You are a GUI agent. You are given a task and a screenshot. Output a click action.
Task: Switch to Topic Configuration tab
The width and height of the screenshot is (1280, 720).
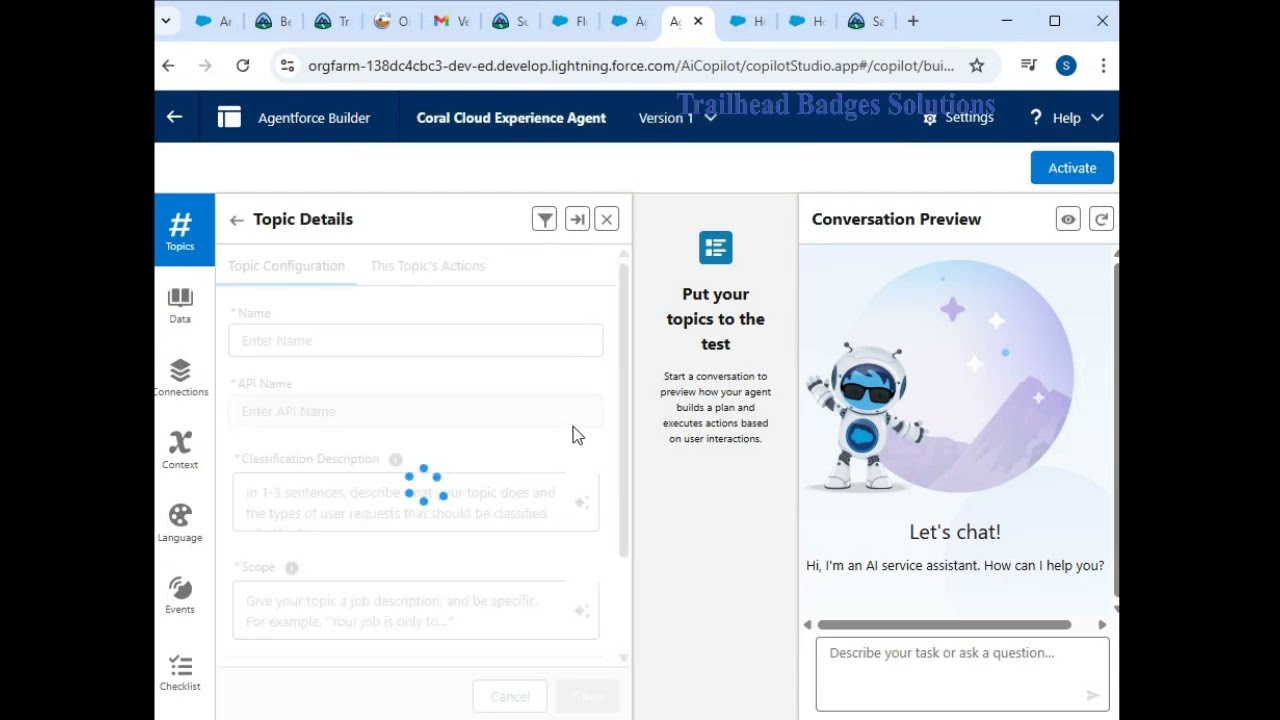(x=286, y=266)
